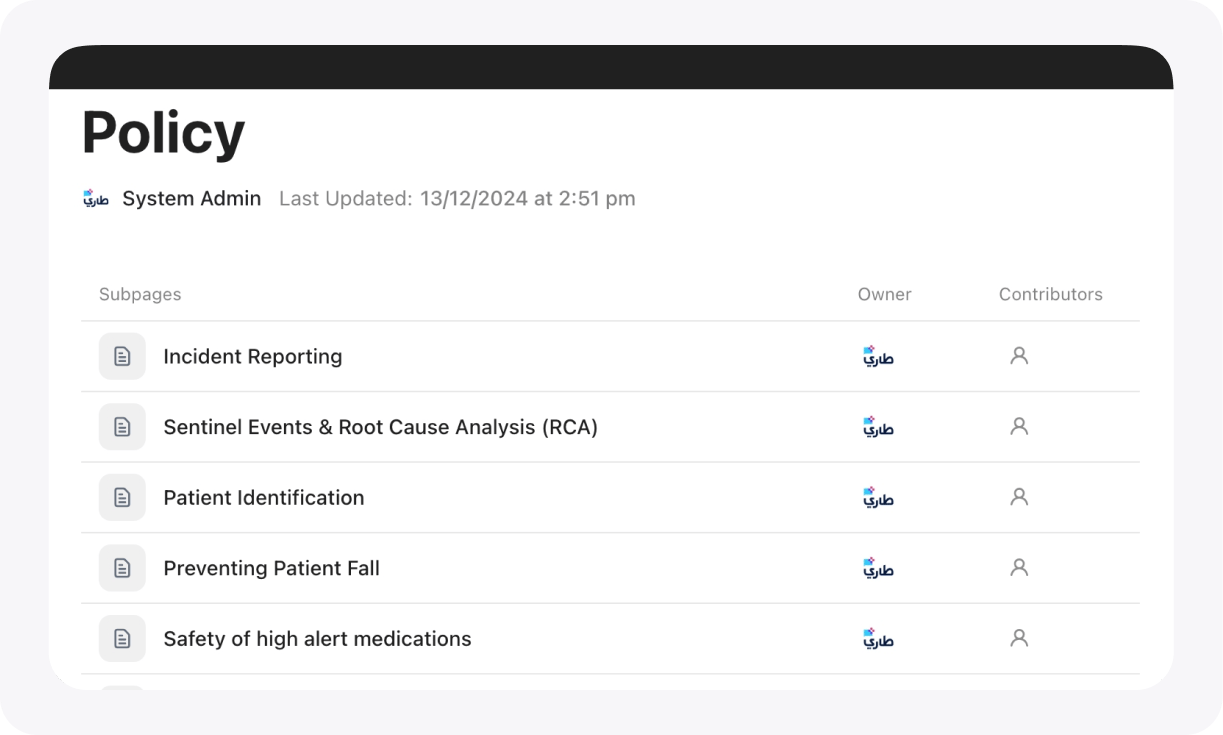Open Sentinel Events & Root Cause Analysis subpage
Viewport: 1223px width, 735px height.
(380, 427)
